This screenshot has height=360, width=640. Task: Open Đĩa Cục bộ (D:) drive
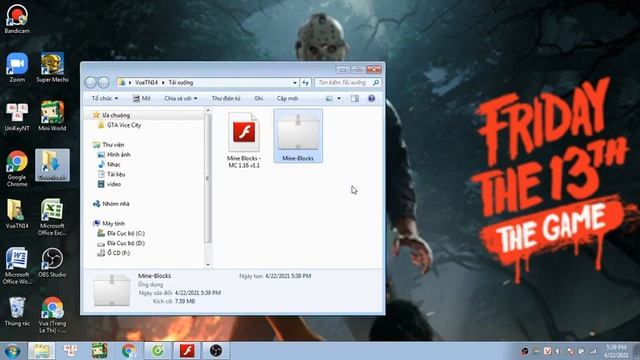pyautogui.click(x=126, y=243)
